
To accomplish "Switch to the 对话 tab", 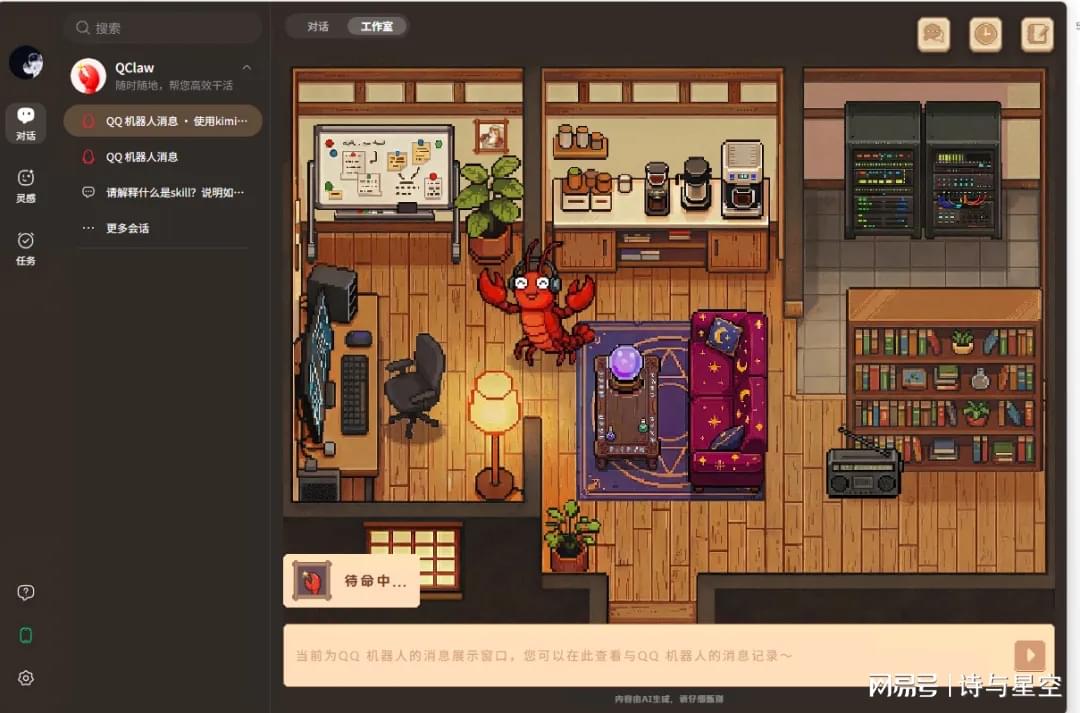I will tap(318, 27).
